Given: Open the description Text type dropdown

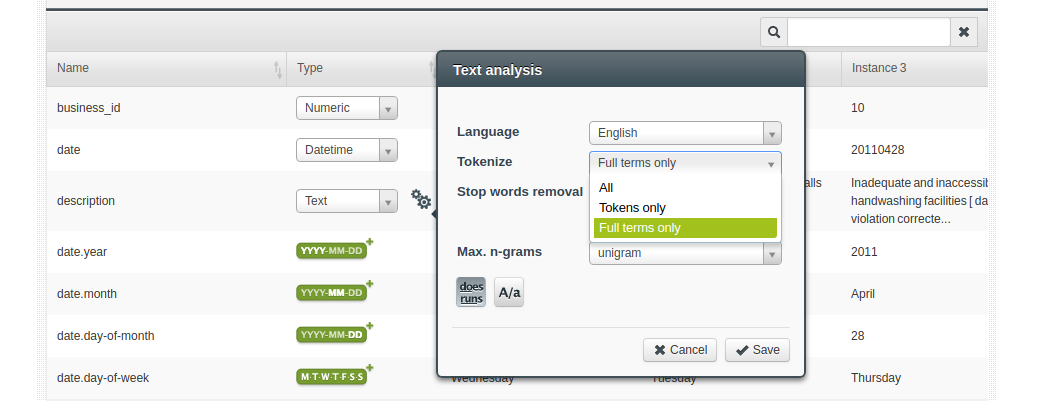Looking at the screenshot, I should click(x=347, y=201).
